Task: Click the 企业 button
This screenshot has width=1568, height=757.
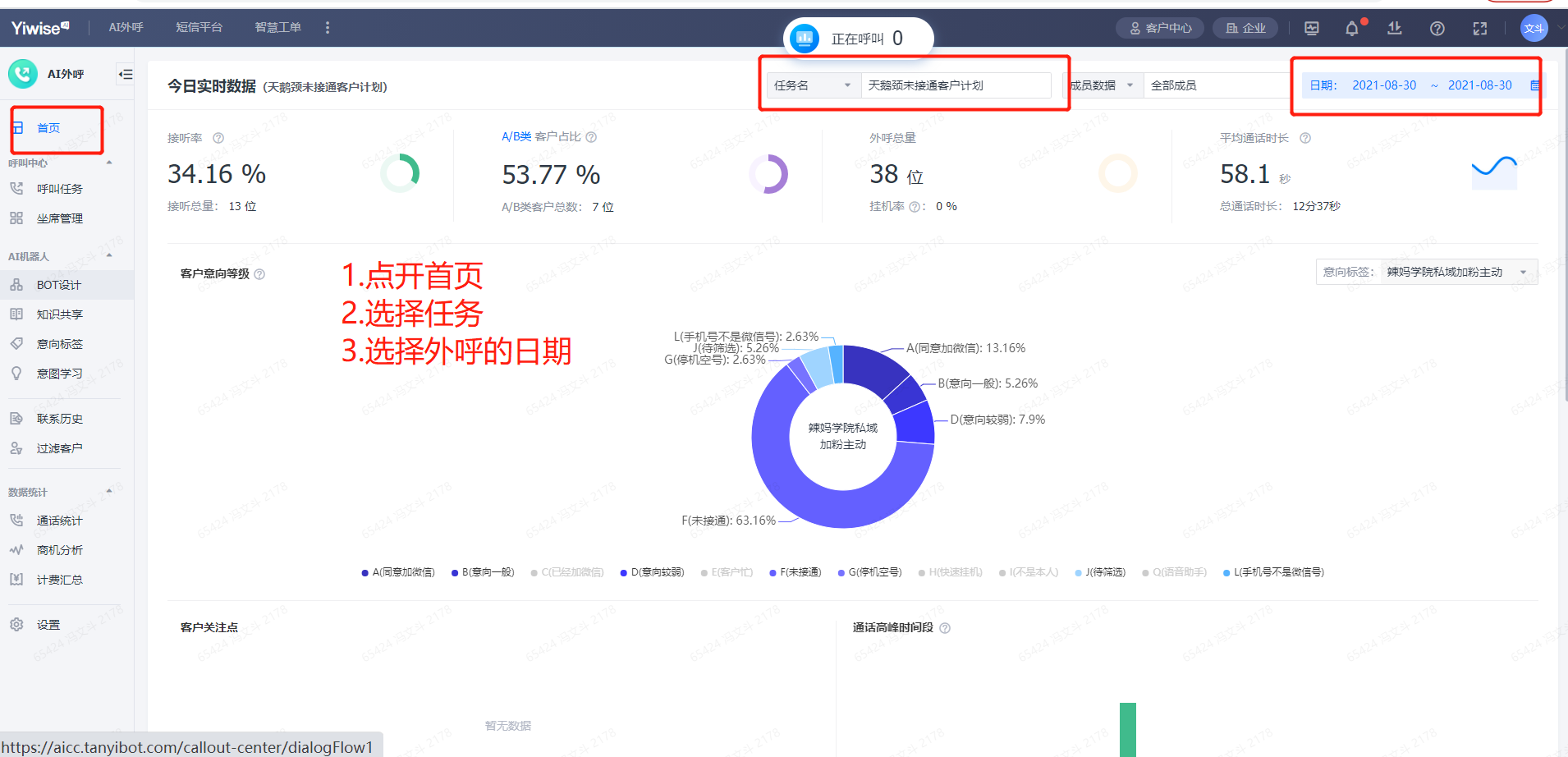Action: 1245,29
